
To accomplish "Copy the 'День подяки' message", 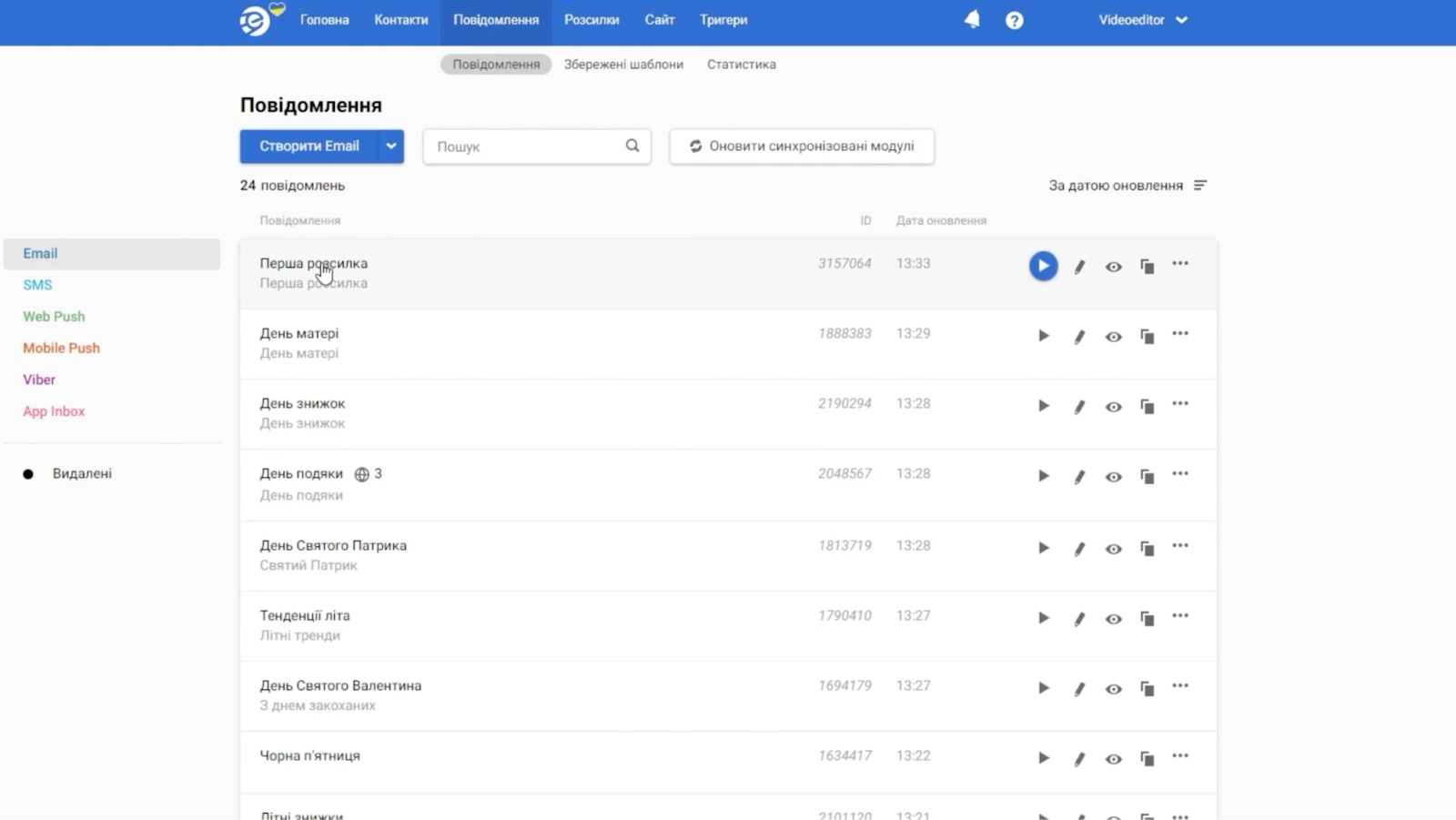I will [1148, 477].
